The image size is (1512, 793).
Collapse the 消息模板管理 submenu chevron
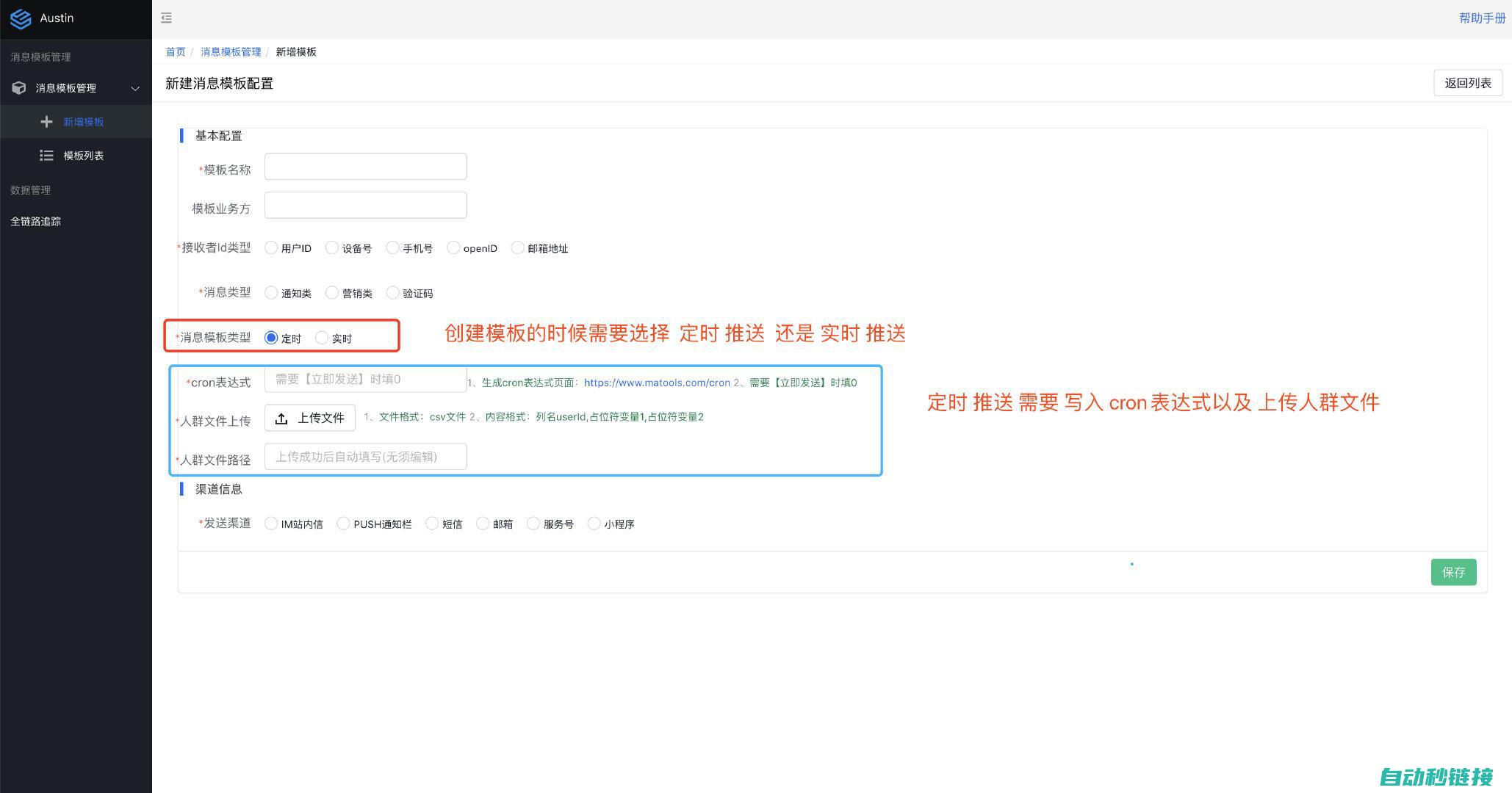point(135,88)
